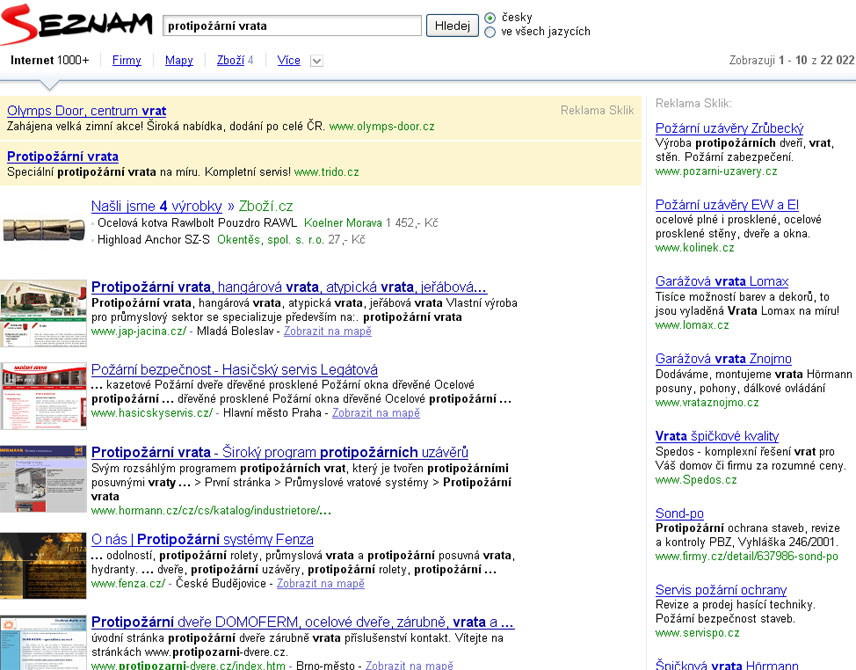Open 'Protipožární vrata, hangárová vrata' result
The width and height of the screenshot is (856, 670).
pos(289,287)
